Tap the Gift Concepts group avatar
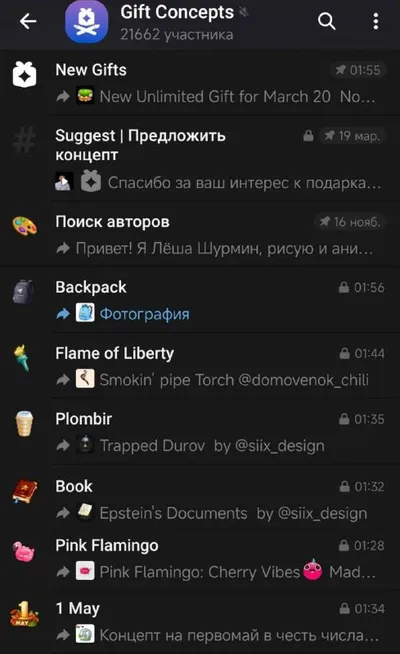The image size is (400, 654). pos(87,22)
